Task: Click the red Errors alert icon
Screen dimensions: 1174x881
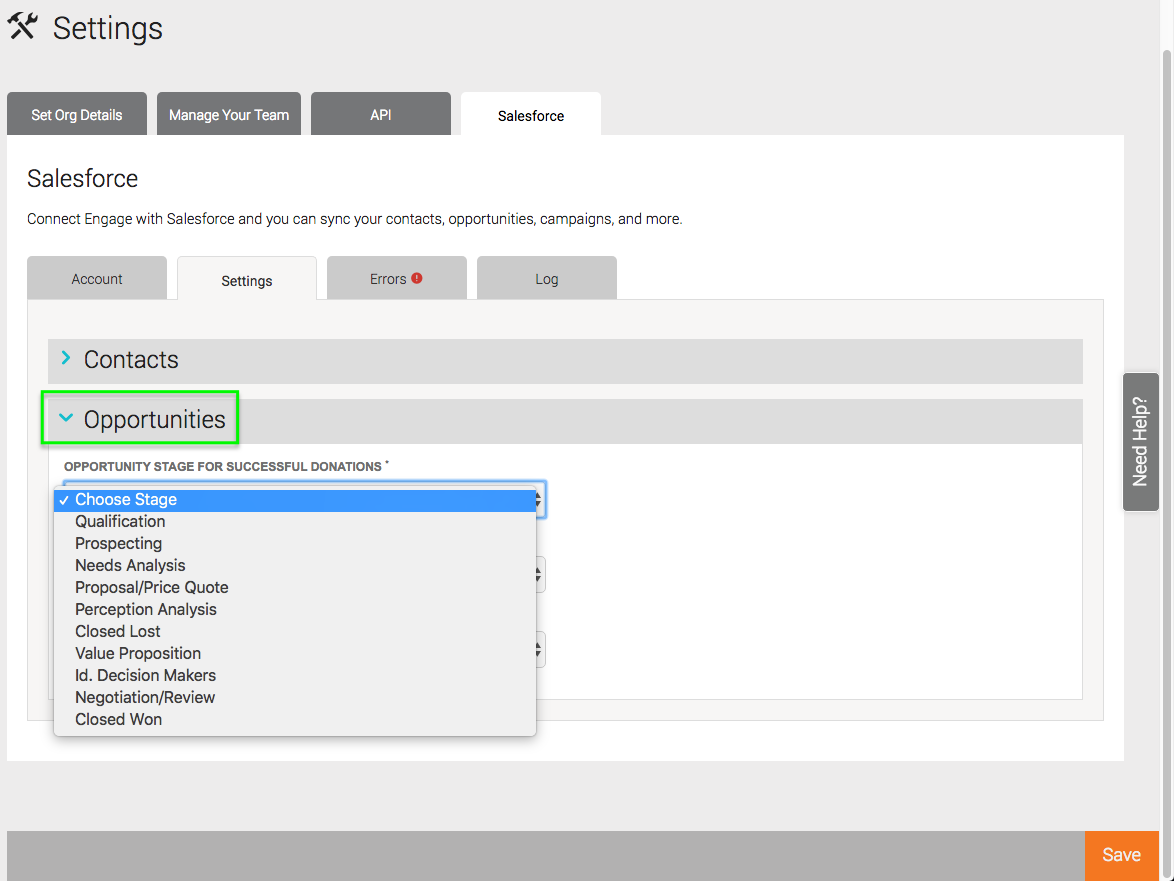Action: [x=417, y=278]
